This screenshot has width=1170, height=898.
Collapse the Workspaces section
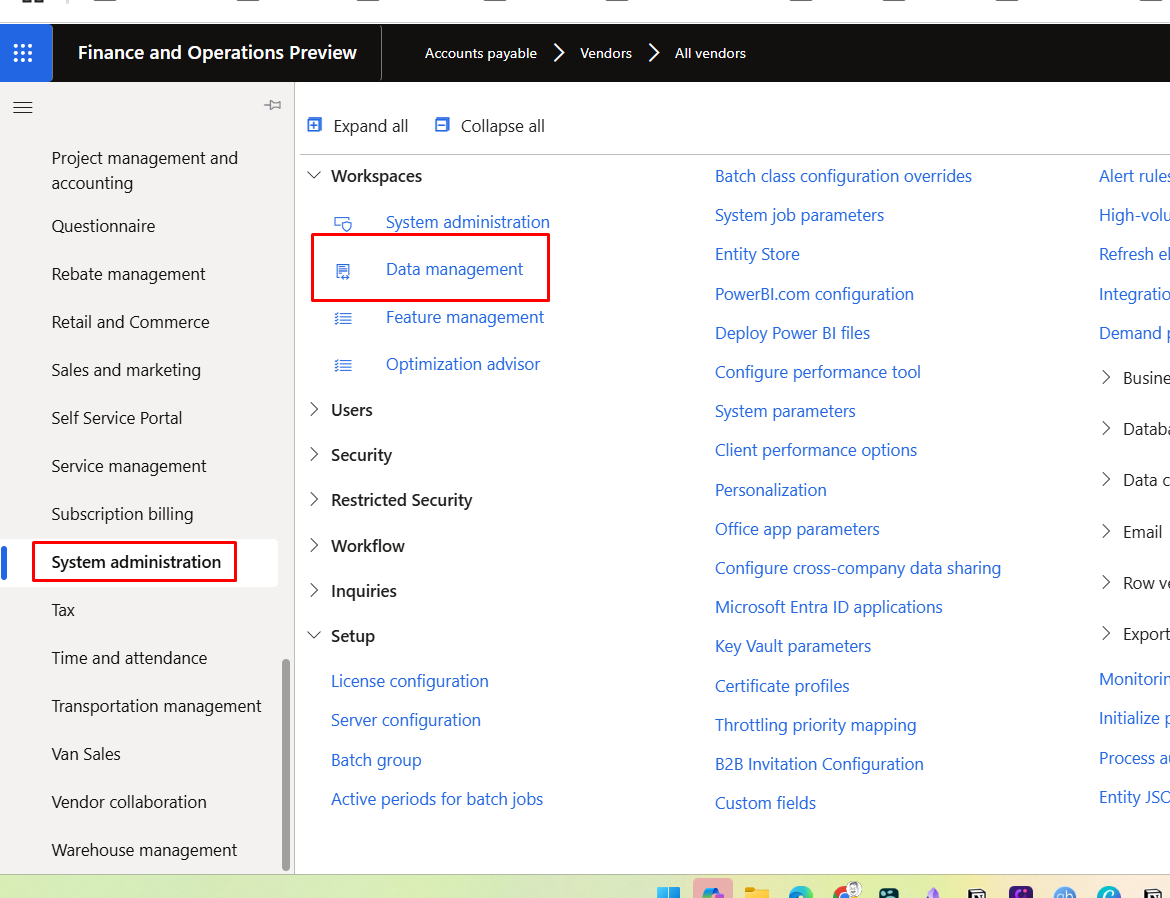(x=314, y=175)
